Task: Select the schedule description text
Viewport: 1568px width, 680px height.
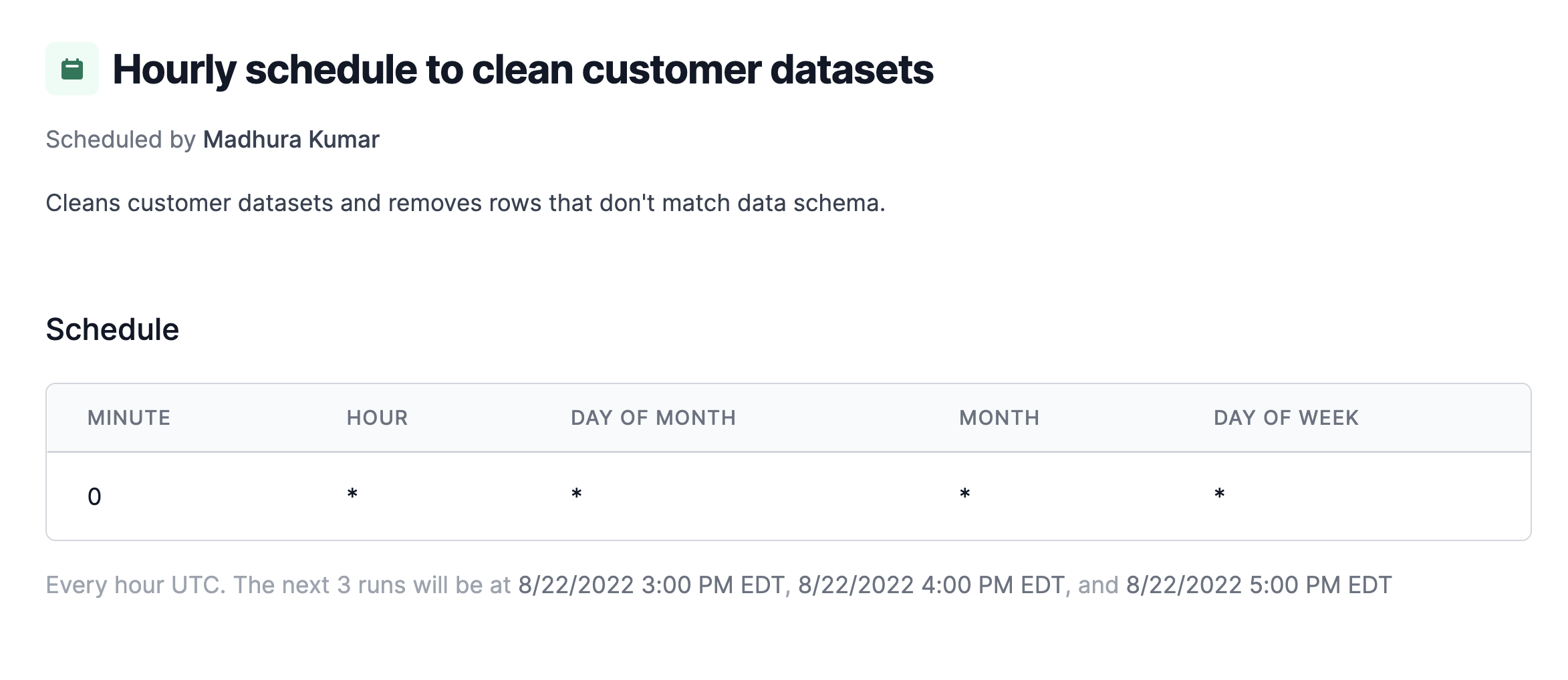Action: point(465,203)
